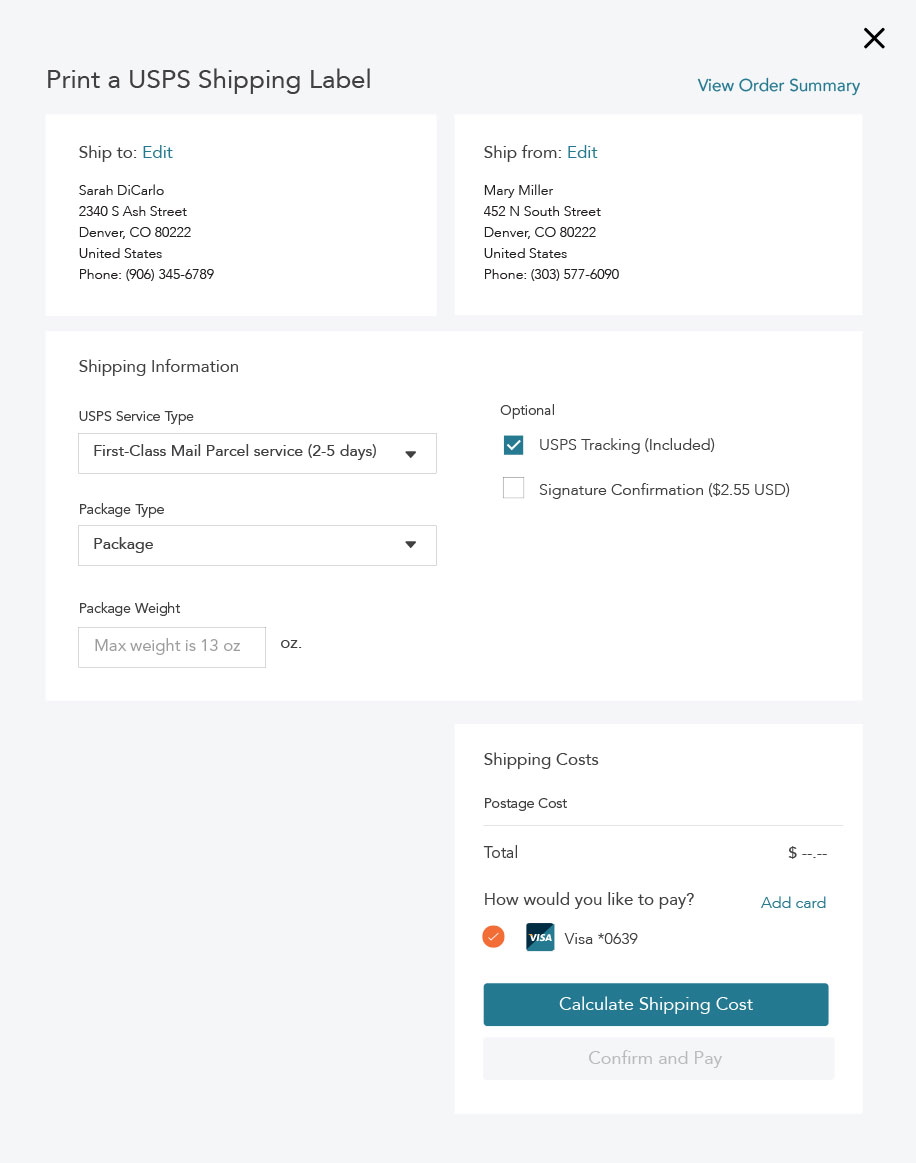916x1163 pixels.
Task: Click the Visa card logo icon
Action: [x=540, y=937]
